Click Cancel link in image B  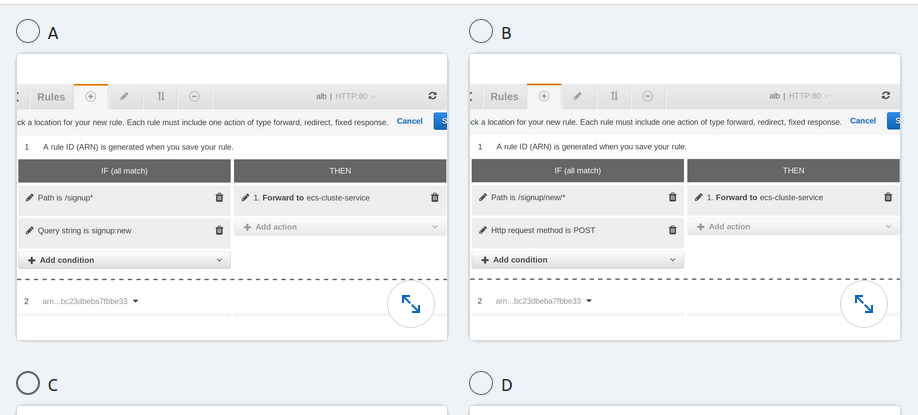click(x=863, y=121)
